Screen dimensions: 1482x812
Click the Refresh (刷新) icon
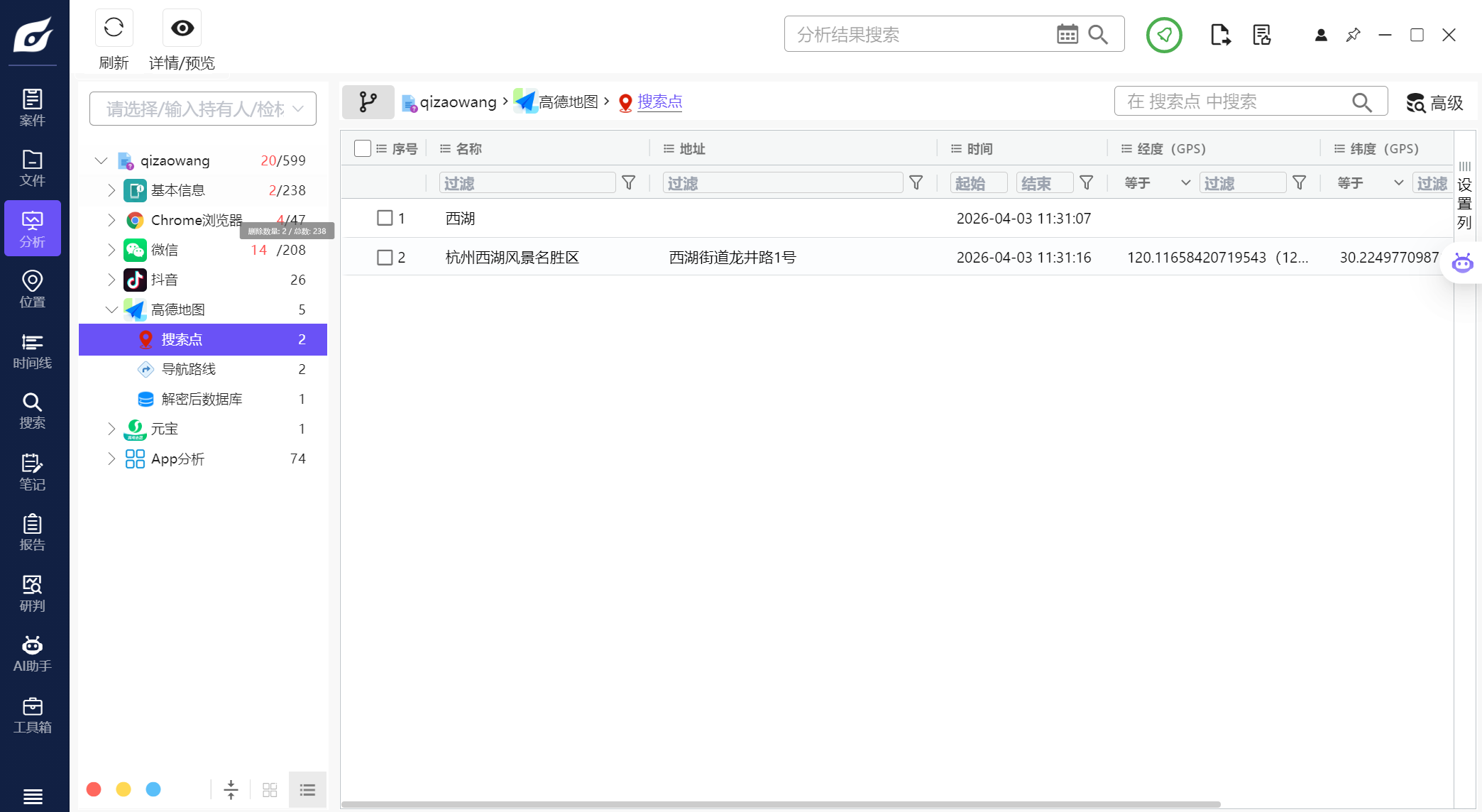click(x=114, y=28)
